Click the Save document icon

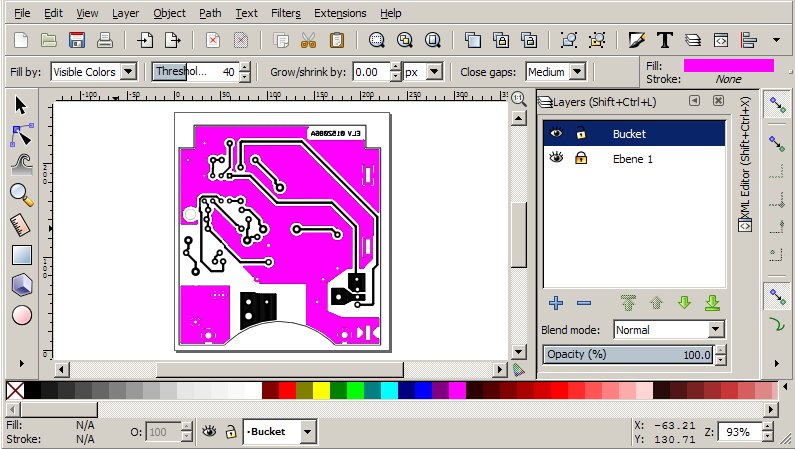click(76, 41)
